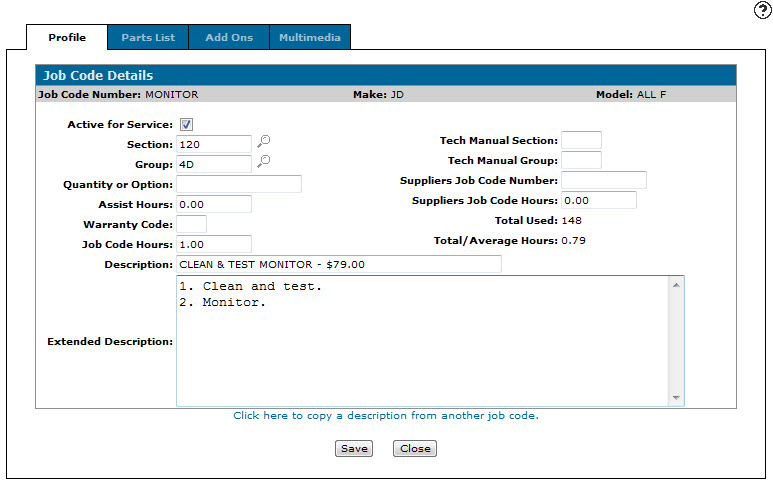Image resolution: width=773 pixels, height=487 pixels.
Task: Click the Description text field
Action: (339, 264)
